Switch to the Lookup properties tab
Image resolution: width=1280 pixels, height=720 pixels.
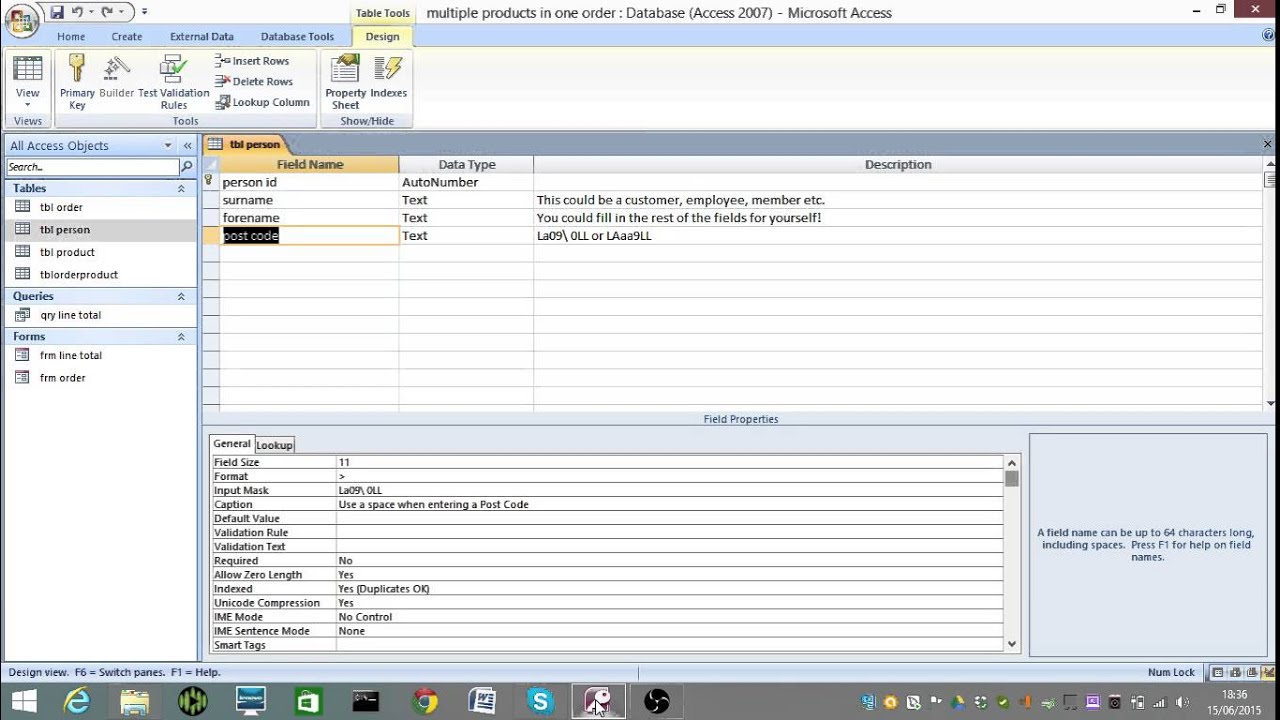click(275, 445)
